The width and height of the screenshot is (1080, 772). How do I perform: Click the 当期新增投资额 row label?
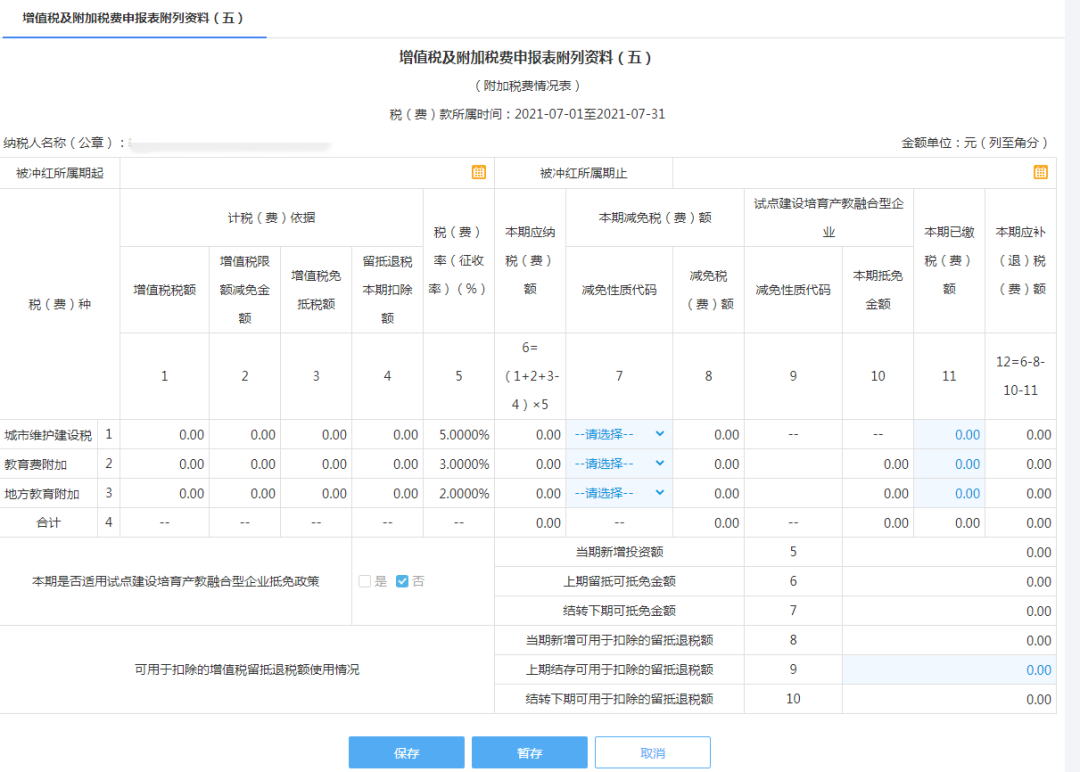click(619, 552)
